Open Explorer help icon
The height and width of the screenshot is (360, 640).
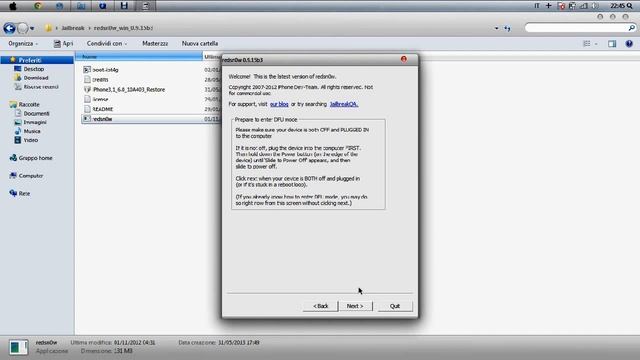pyautogui.click(x=629, y=44)
